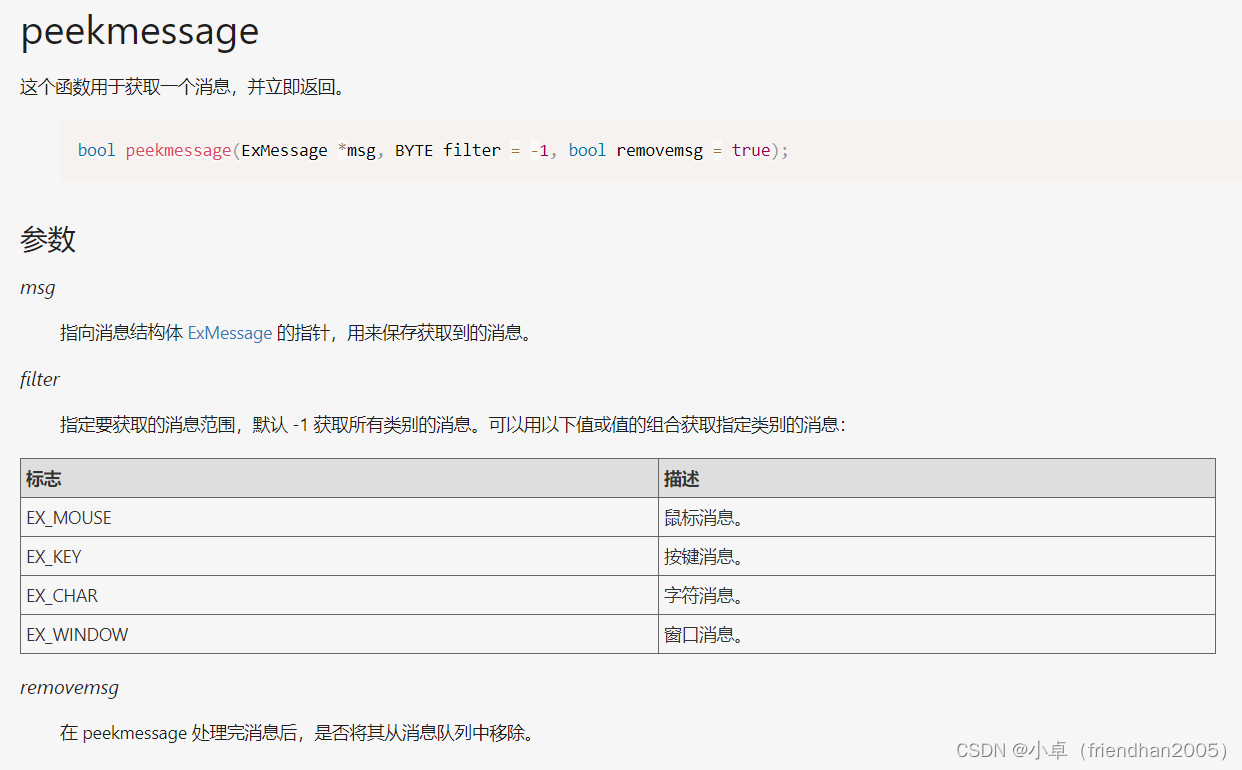Click the 描述 column header
The image size is (1242, 770).
(x=681, y=478)
